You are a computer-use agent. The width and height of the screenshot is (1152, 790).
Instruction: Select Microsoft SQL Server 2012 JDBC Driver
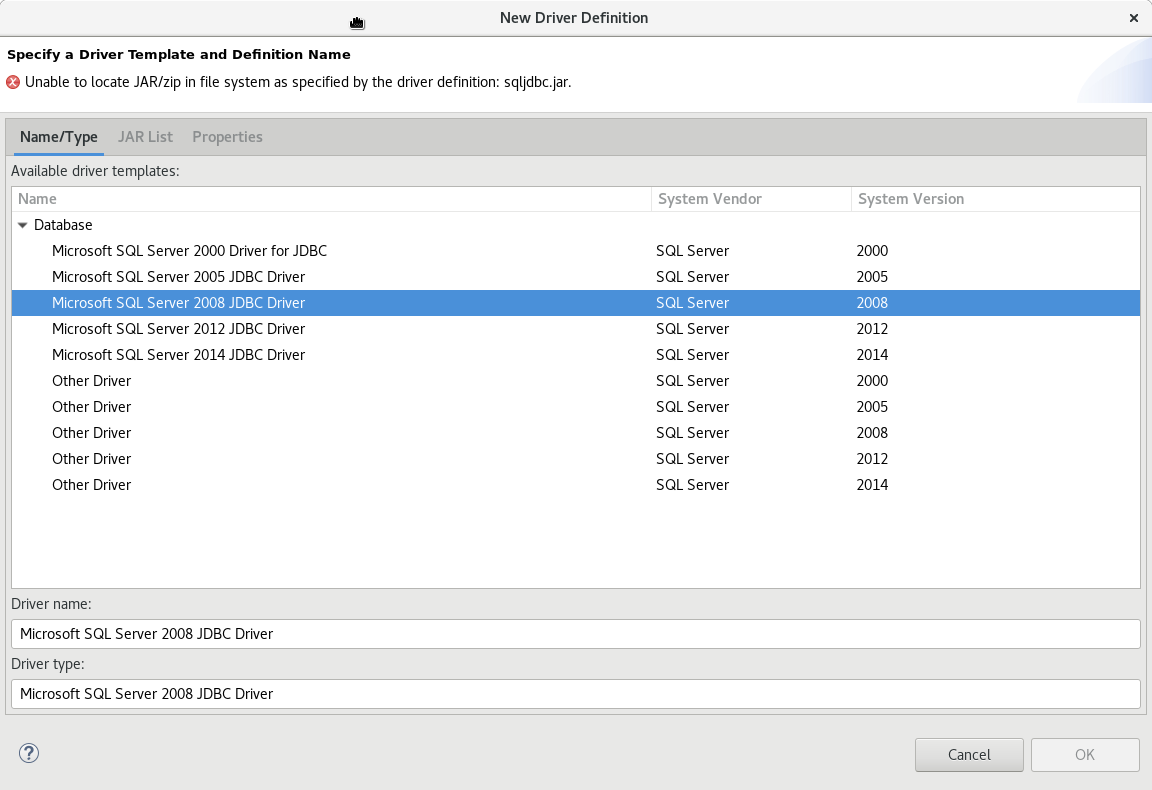pos(178,329)
